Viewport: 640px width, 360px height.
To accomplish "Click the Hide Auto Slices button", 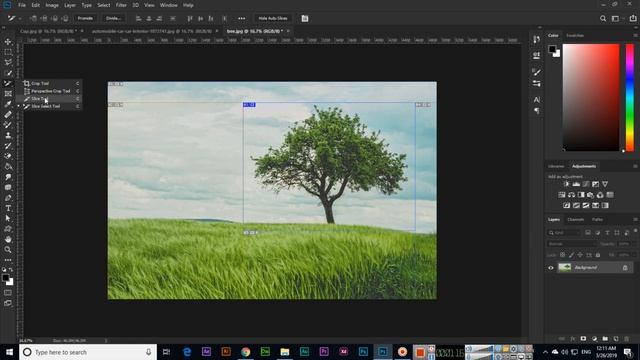I will (x=273, y=18).
